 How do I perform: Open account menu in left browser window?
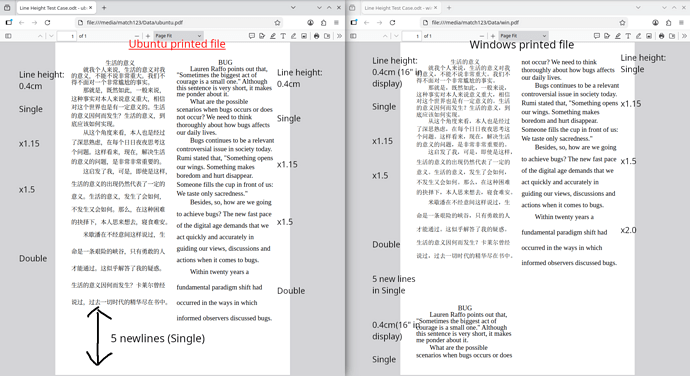(x=310, y=22)
